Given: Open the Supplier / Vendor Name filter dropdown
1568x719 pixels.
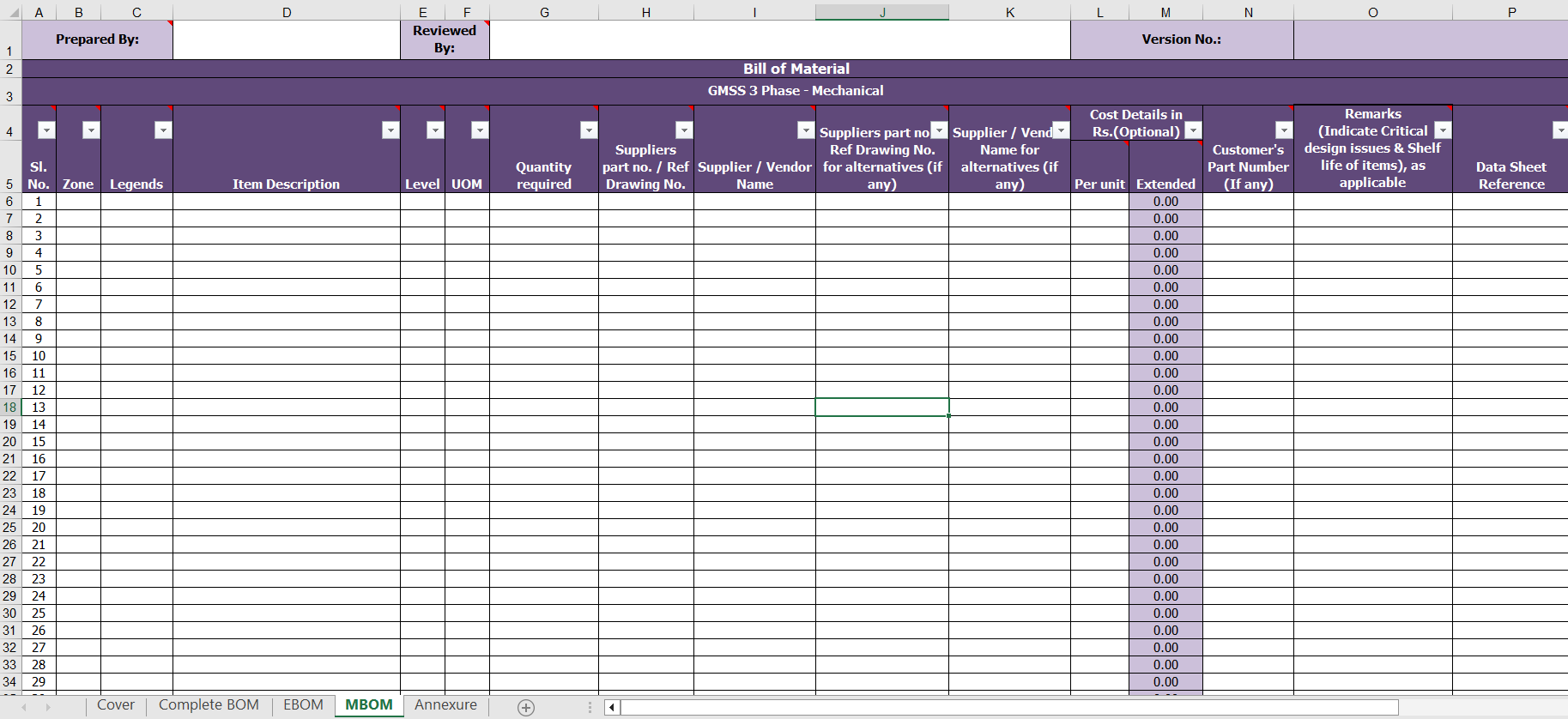Looking at the screenshot, I should (805, 130).
